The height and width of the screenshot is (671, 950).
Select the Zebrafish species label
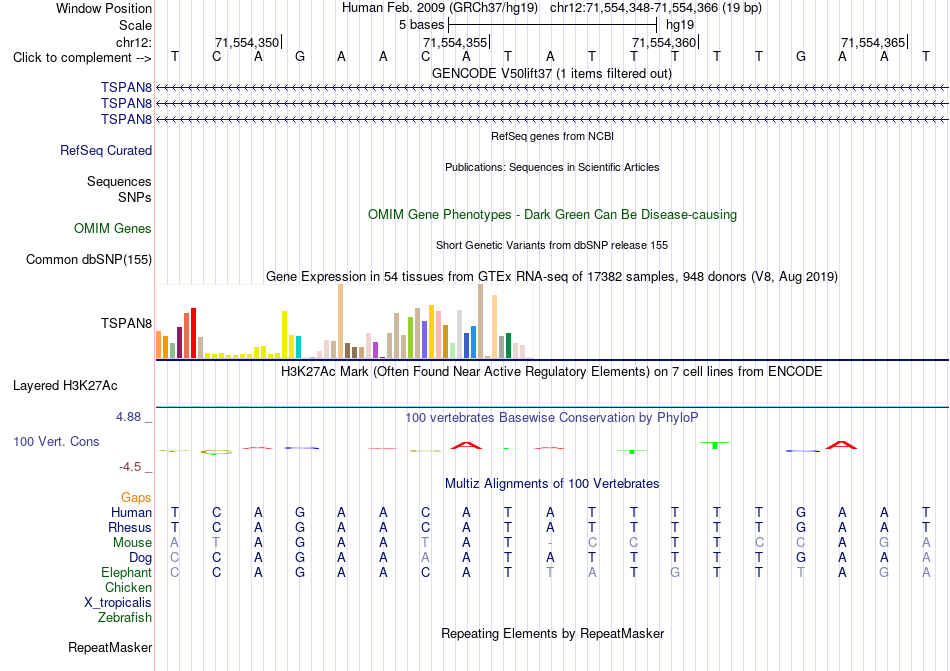(x=125, y=618)
